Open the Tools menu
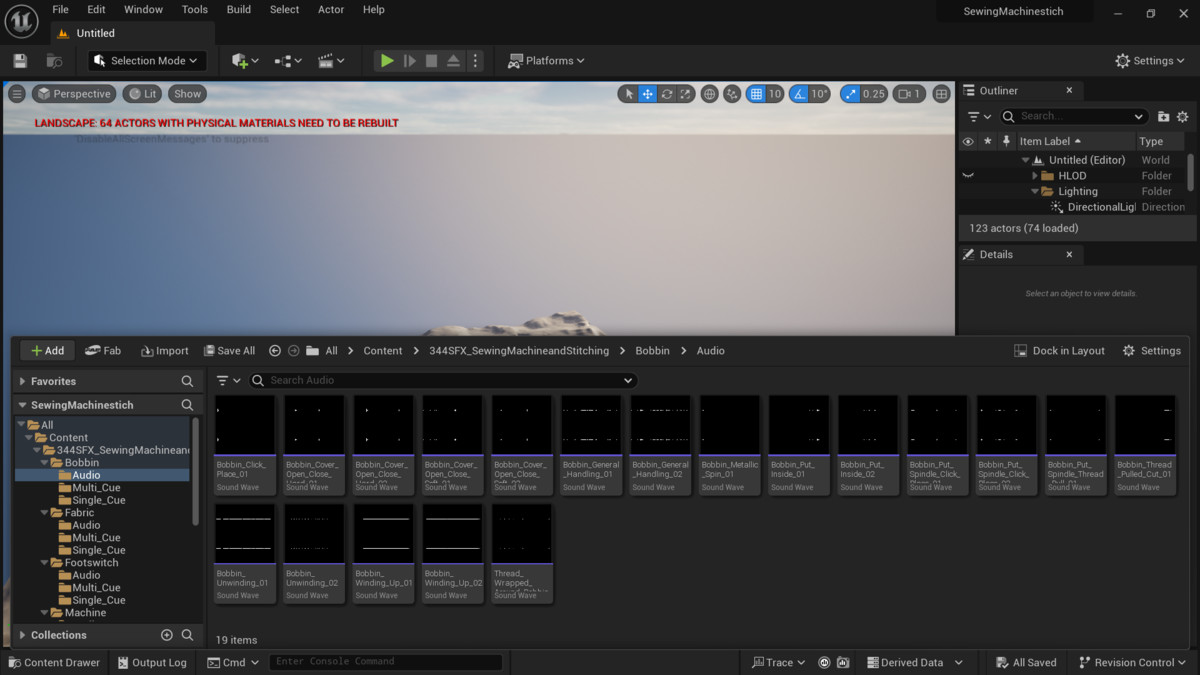 (195, 10)
